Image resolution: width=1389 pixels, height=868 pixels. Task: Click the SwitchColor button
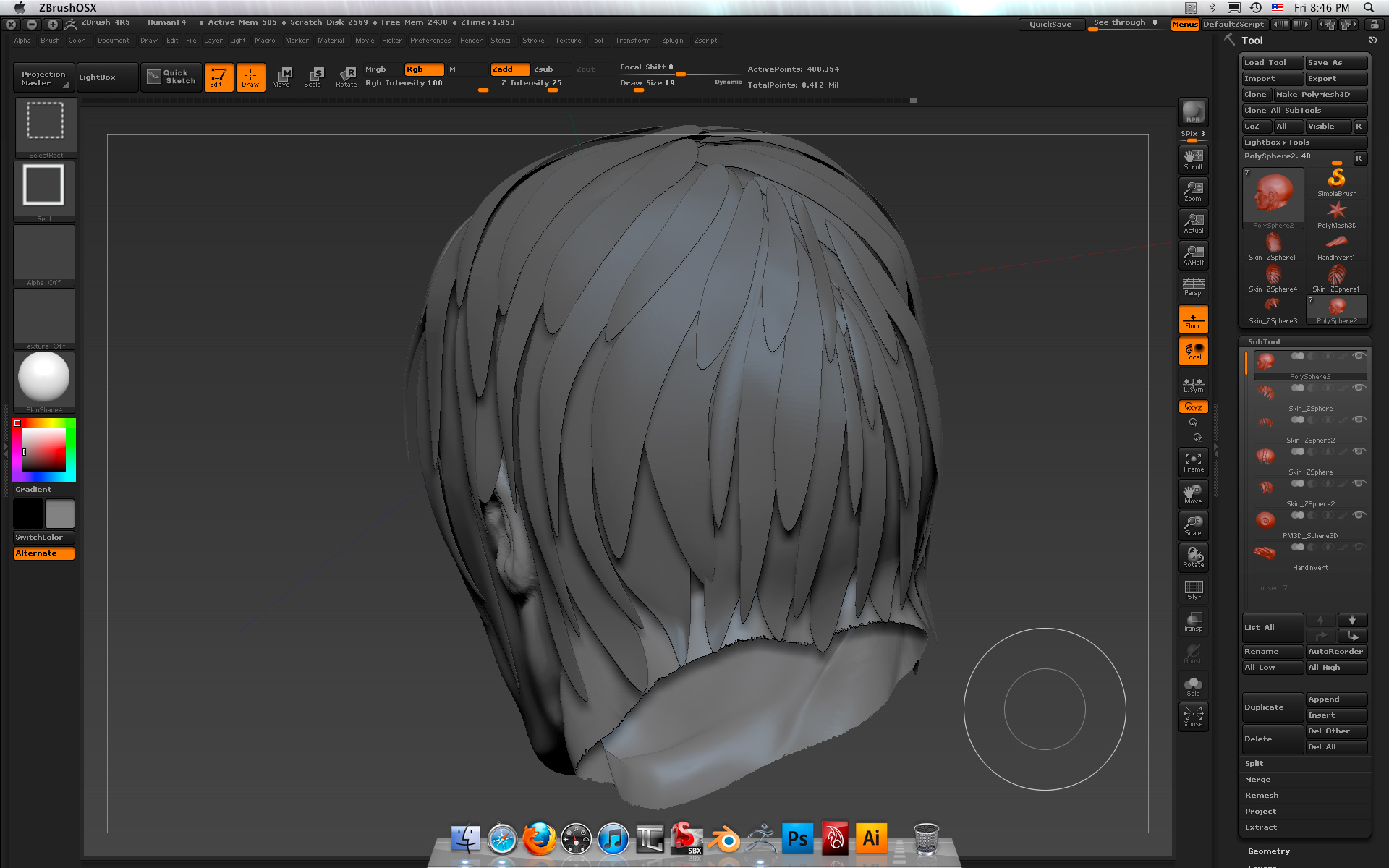(44, 537)
